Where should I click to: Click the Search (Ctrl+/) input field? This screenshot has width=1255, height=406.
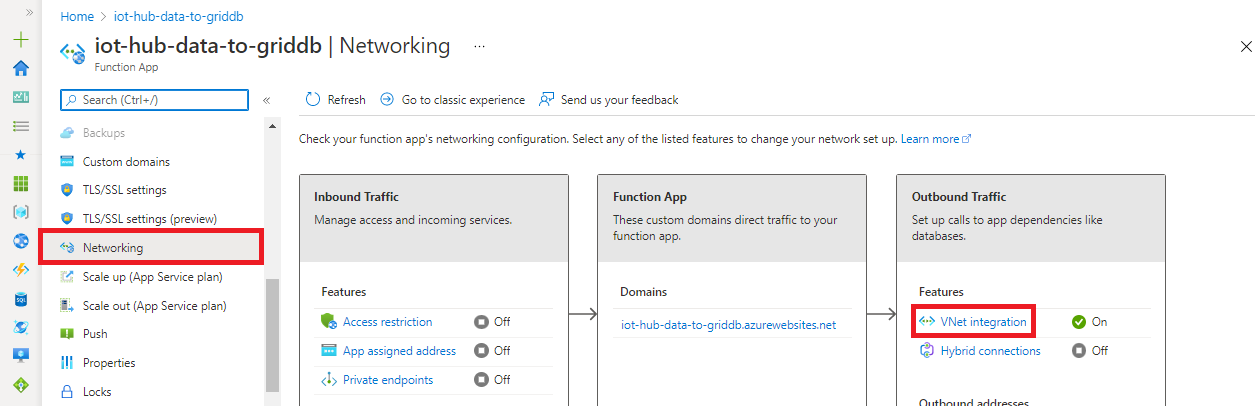(x=155, y=100)
